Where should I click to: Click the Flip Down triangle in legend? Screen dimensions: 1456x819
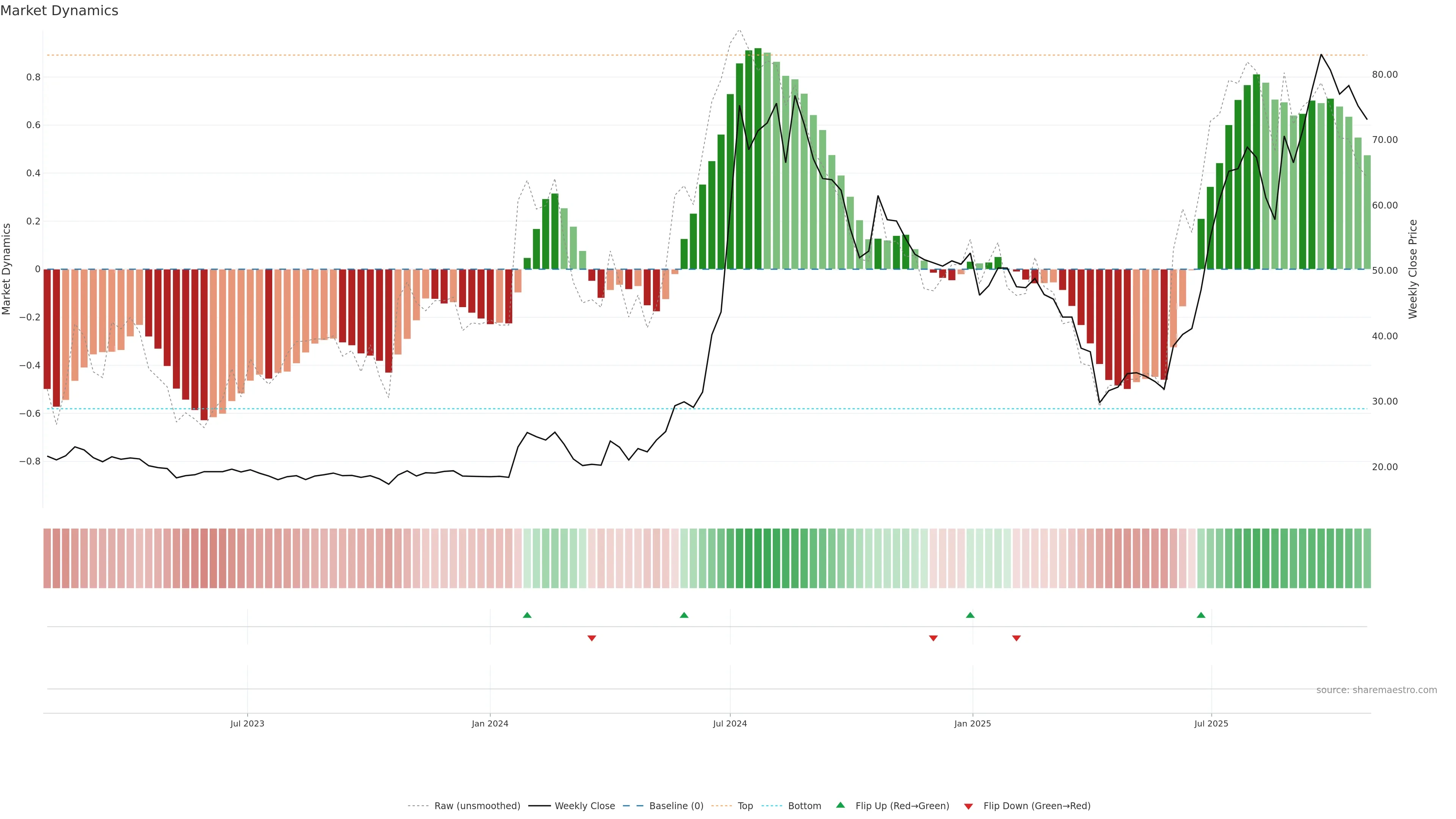tap(968, 806)
